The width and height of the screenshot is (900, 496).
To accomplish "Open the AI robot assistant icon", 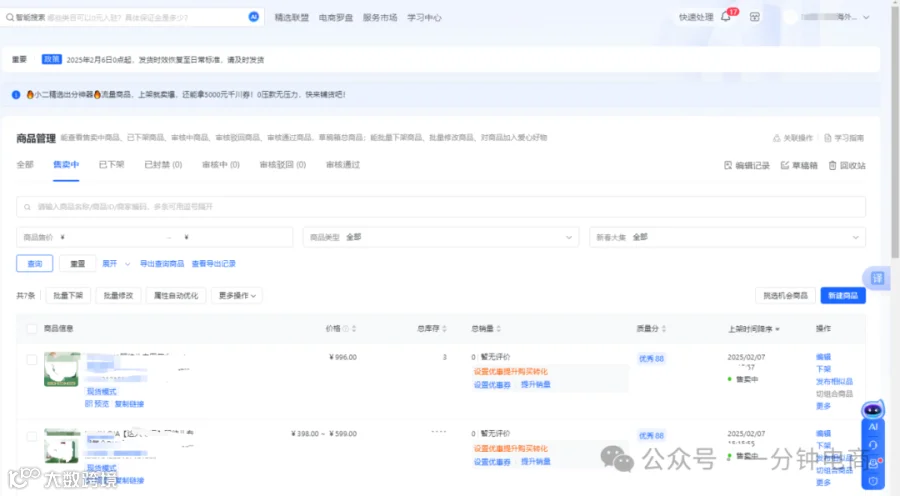I will click(872, 410).
